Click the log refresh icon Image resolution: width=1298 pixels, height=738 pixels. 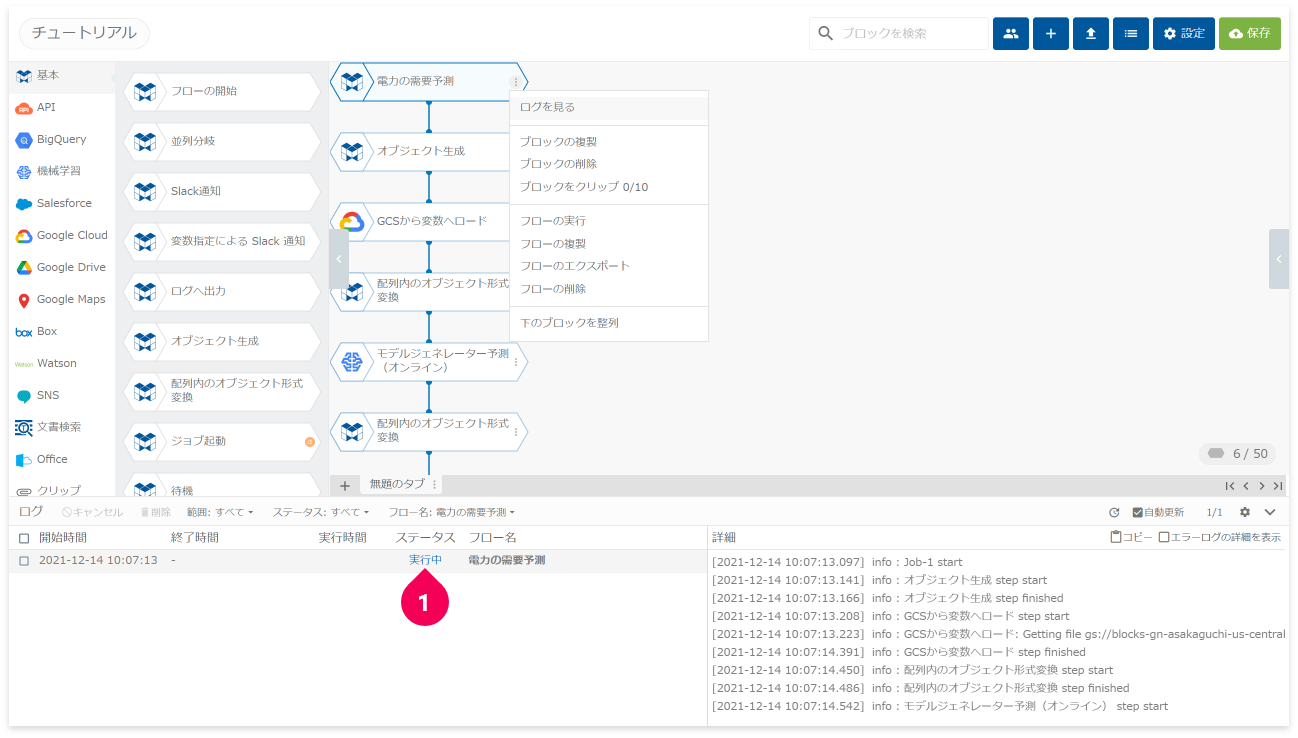1114,512
